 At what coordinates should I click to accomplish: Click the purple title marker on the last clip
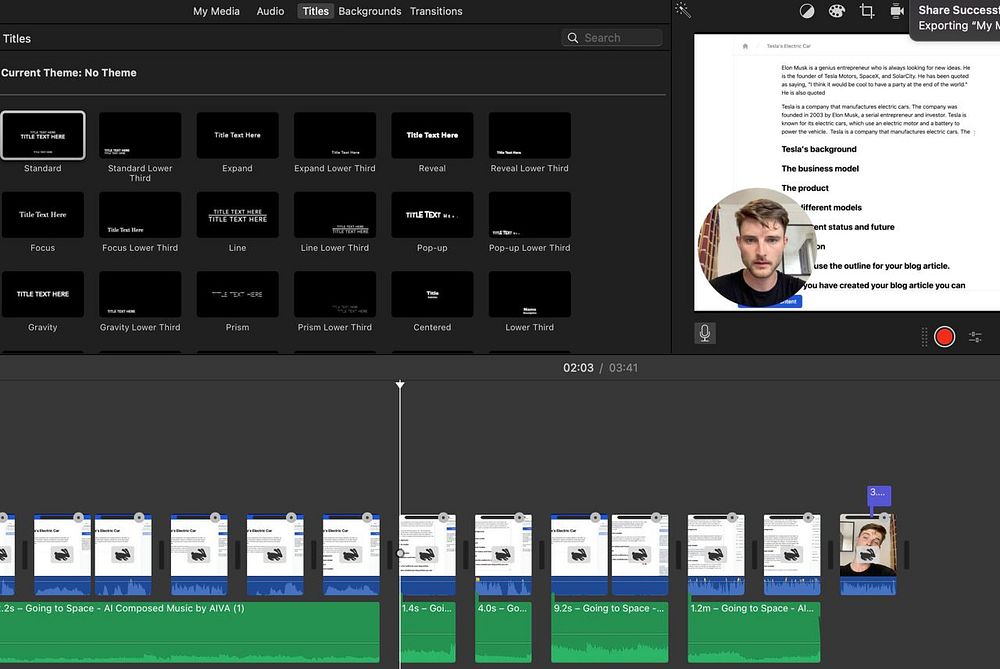pyautogui.click(x=878, y=493)
